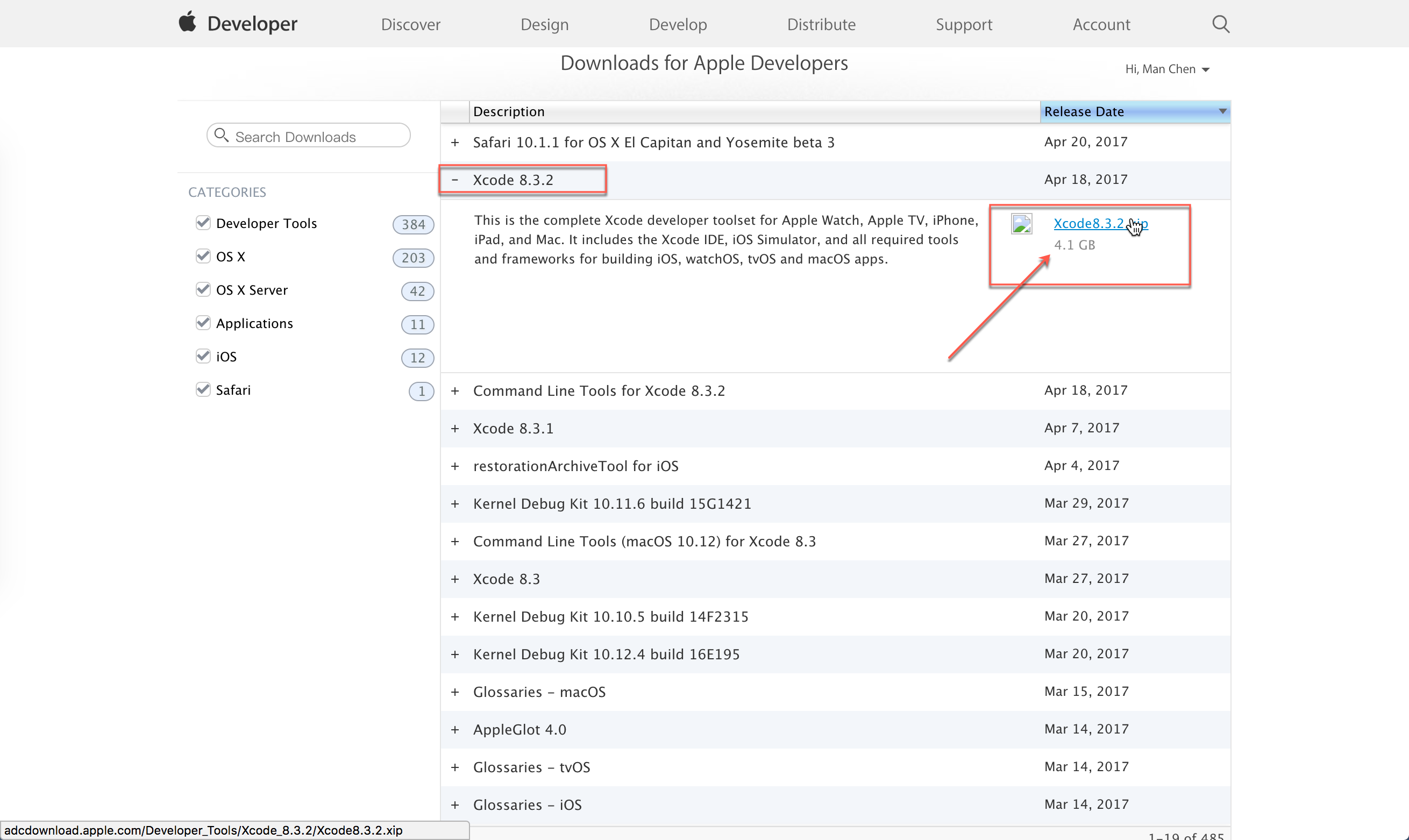Click the OS X Server category label
The height and width of the screenshot is (840, 1409).
point(252,290)
